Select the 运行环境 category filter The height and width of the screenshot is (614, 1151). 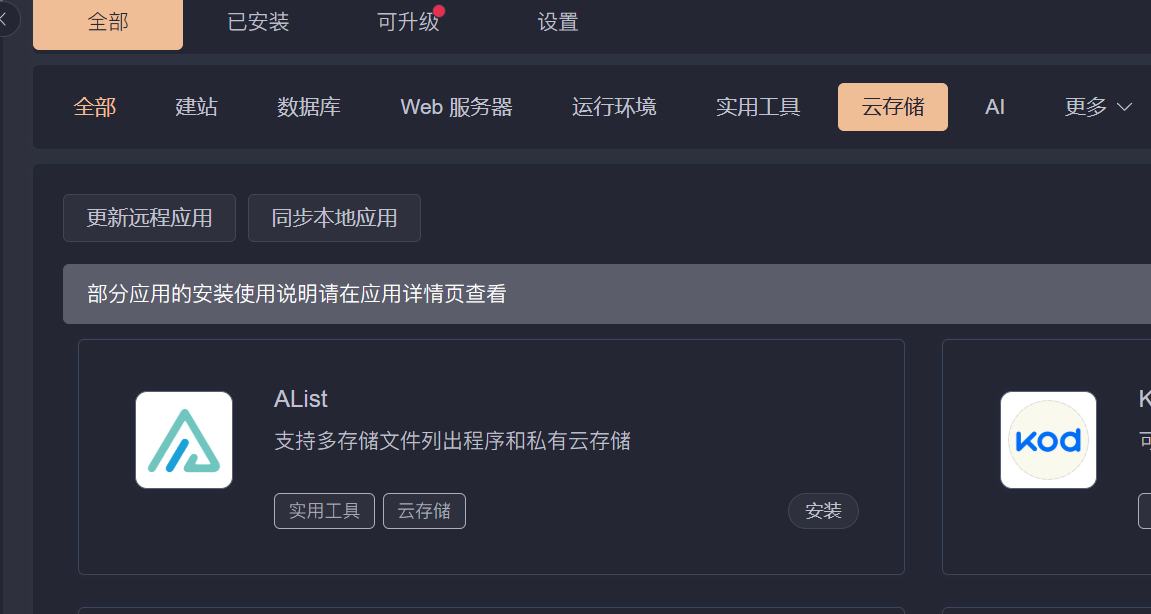tap(614, 107)
